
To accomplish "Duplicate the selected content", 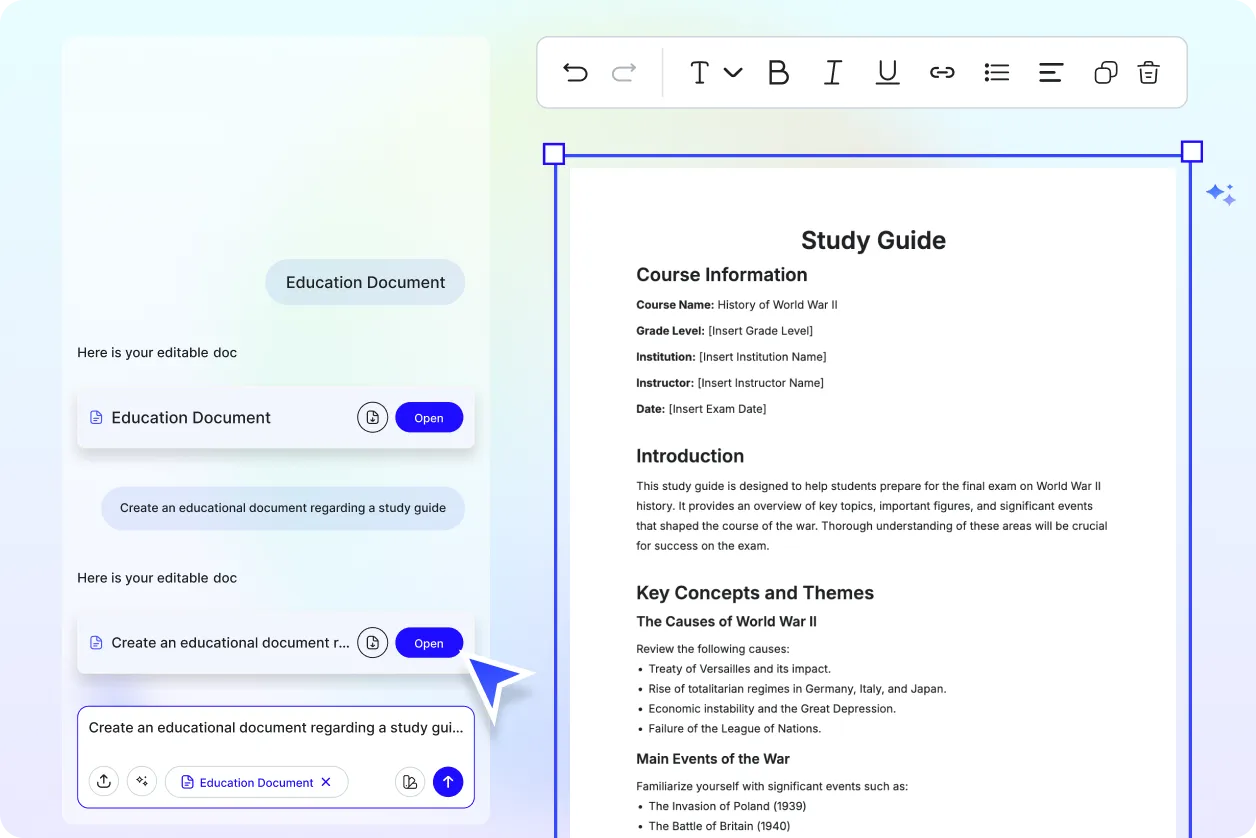I will 1105,72.
